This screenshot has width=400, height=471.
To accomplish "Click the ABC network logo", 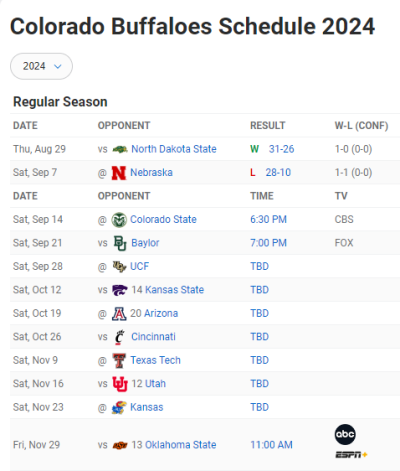I will point(345,434).
